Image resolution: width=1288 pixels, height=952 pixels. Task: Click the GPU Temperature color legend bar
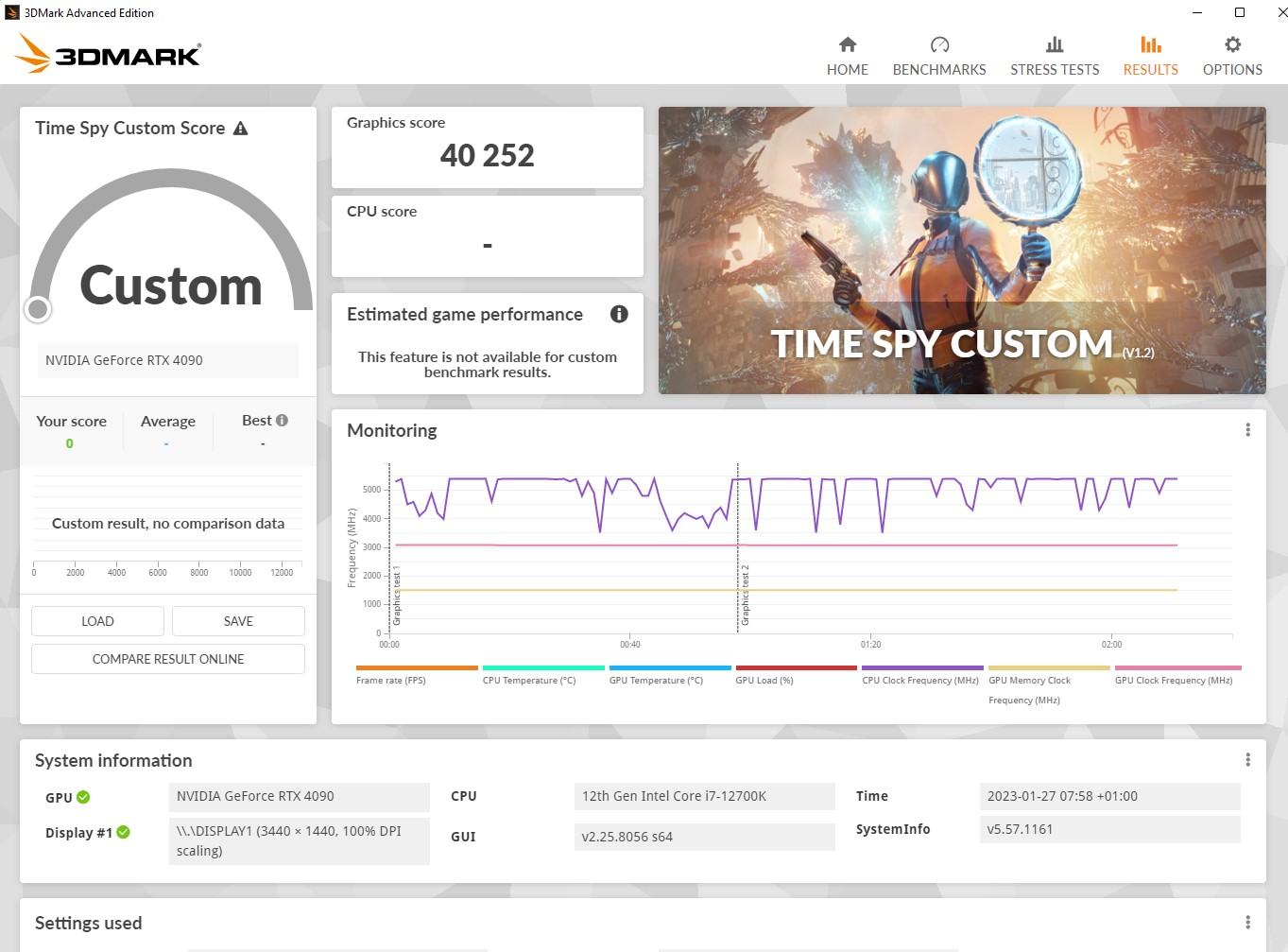pos(670,667)
